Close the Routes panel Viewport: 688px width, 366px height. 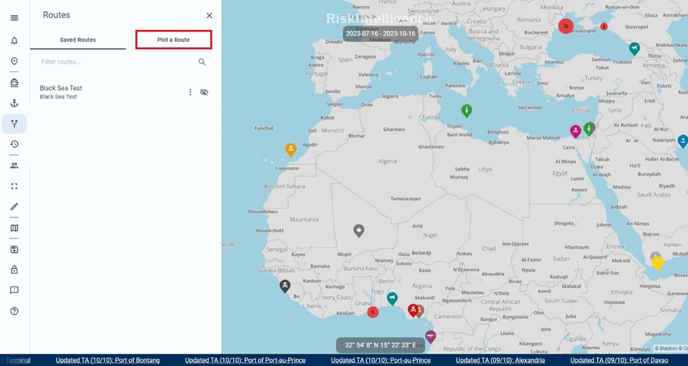pyautogui.click(x=209, y=15)
